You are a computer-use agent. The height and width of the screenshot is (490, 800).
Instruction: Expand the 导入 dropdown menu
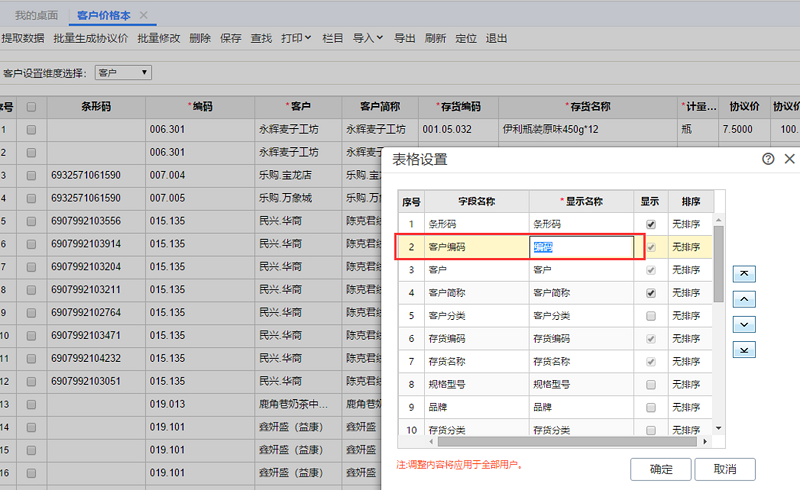point(368,38)
